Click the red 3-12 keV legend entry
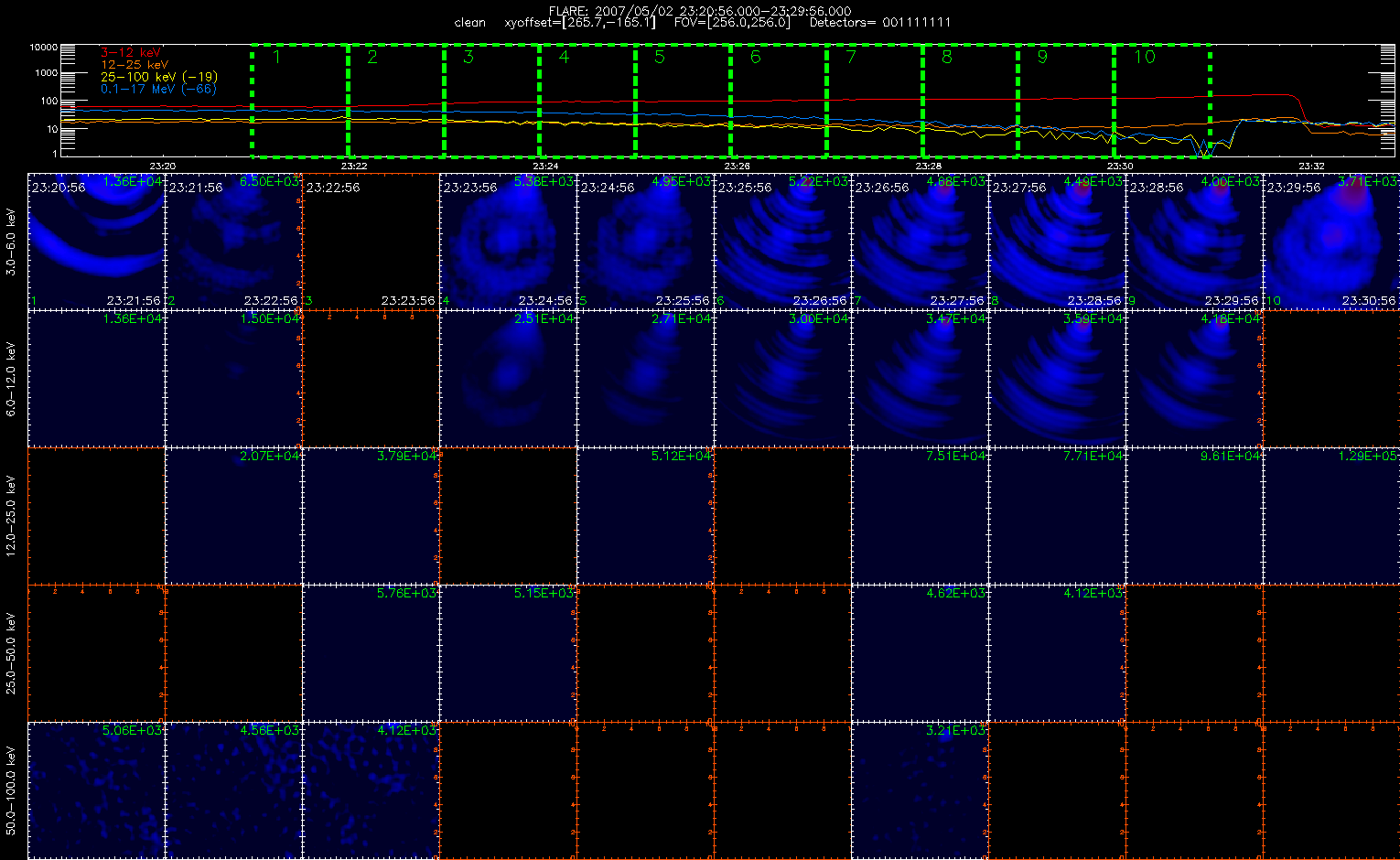Image resolution: width=1400 pixels, height=860 pixels. point(130,53)
